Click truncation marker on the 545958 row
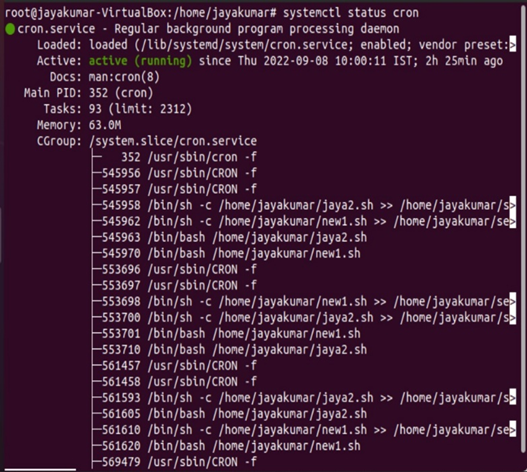 (x=513, y=205)
